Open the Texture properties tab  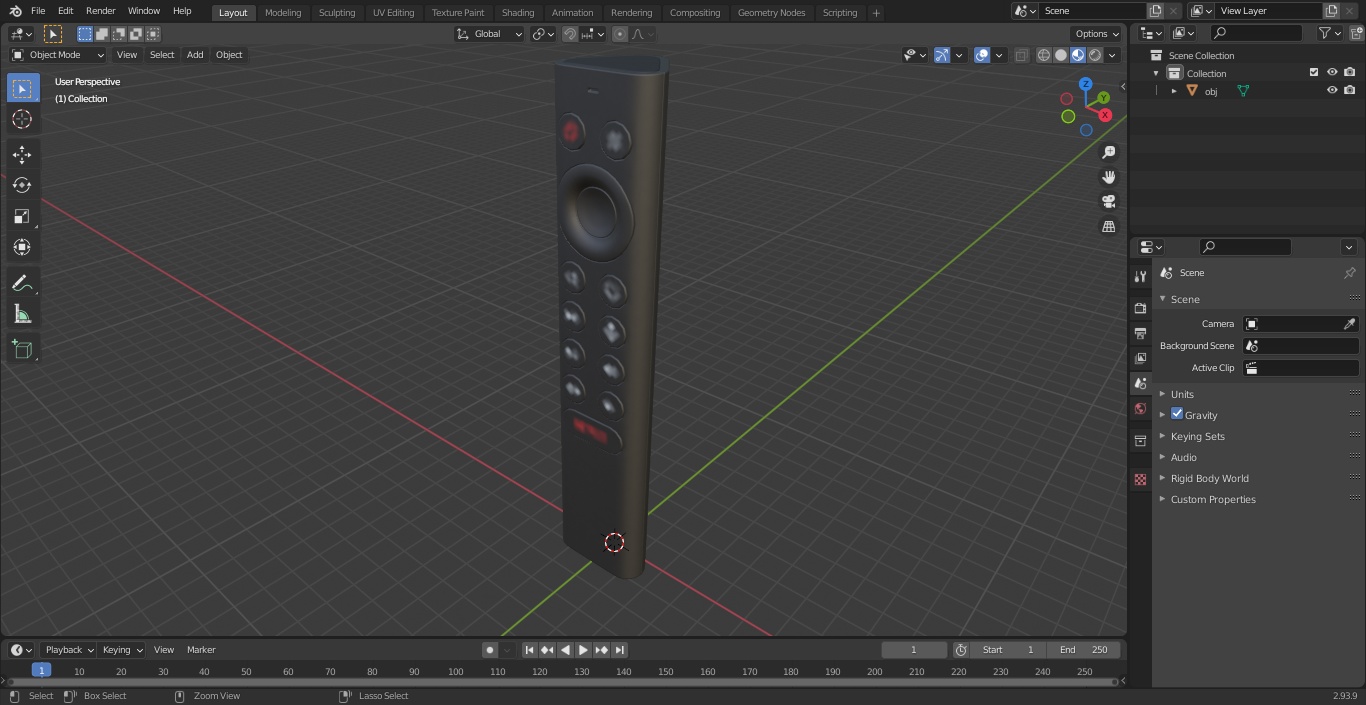coord(1140,479)
